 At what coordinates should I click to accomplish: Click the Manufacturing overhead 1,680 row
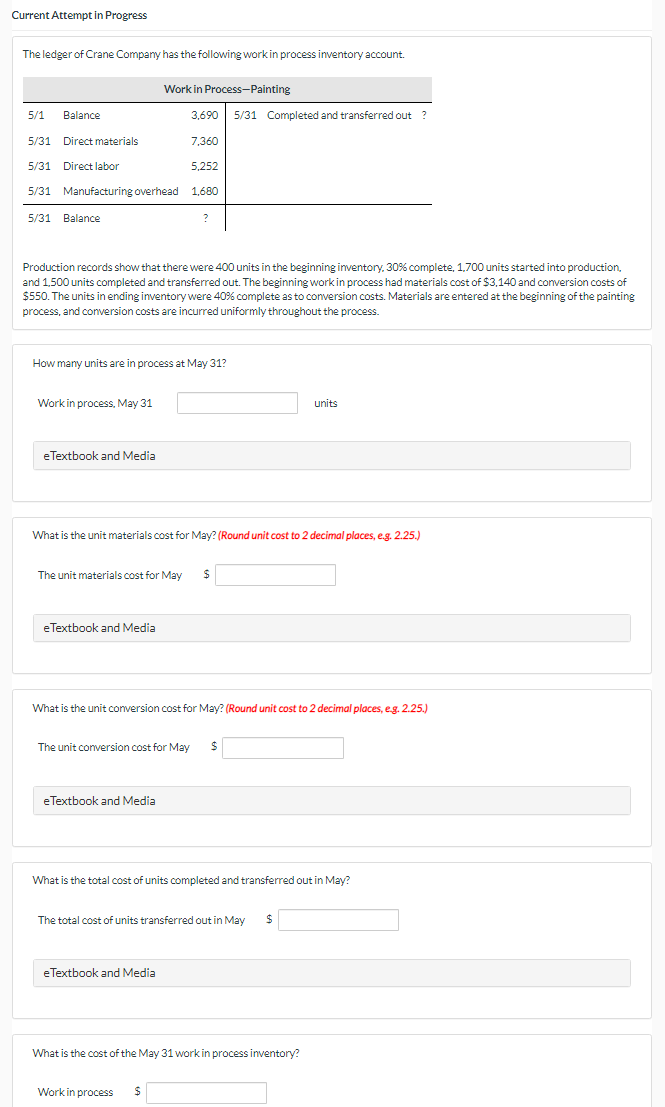[x=120, y=190]
